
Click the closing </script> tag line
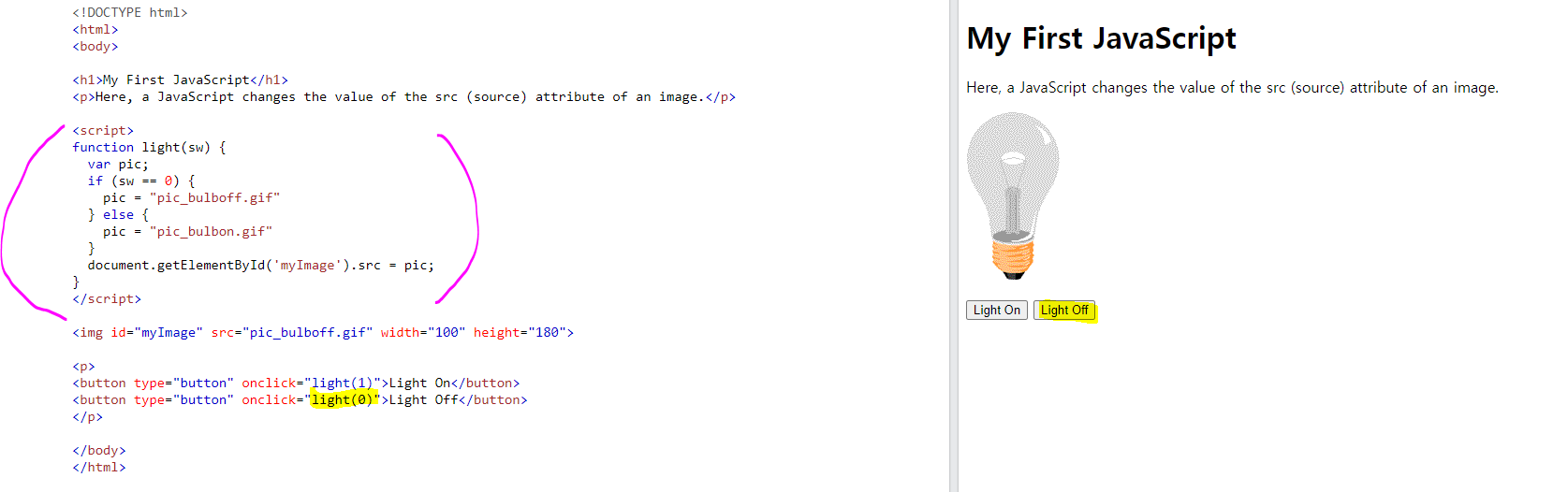click(x=107, y=298)
